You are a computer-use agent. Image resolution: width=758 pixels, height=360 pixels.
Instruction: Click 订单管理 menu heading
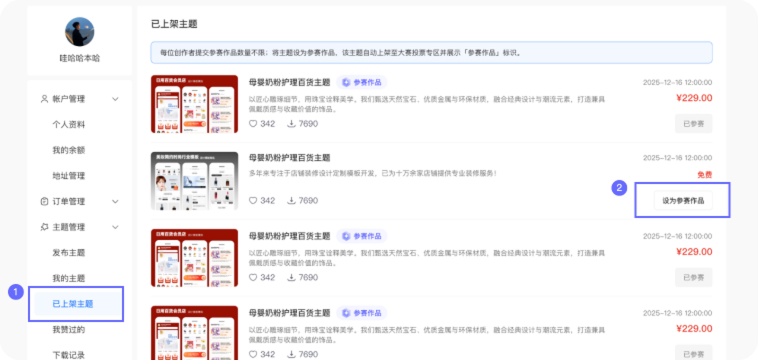click(69, 202)
